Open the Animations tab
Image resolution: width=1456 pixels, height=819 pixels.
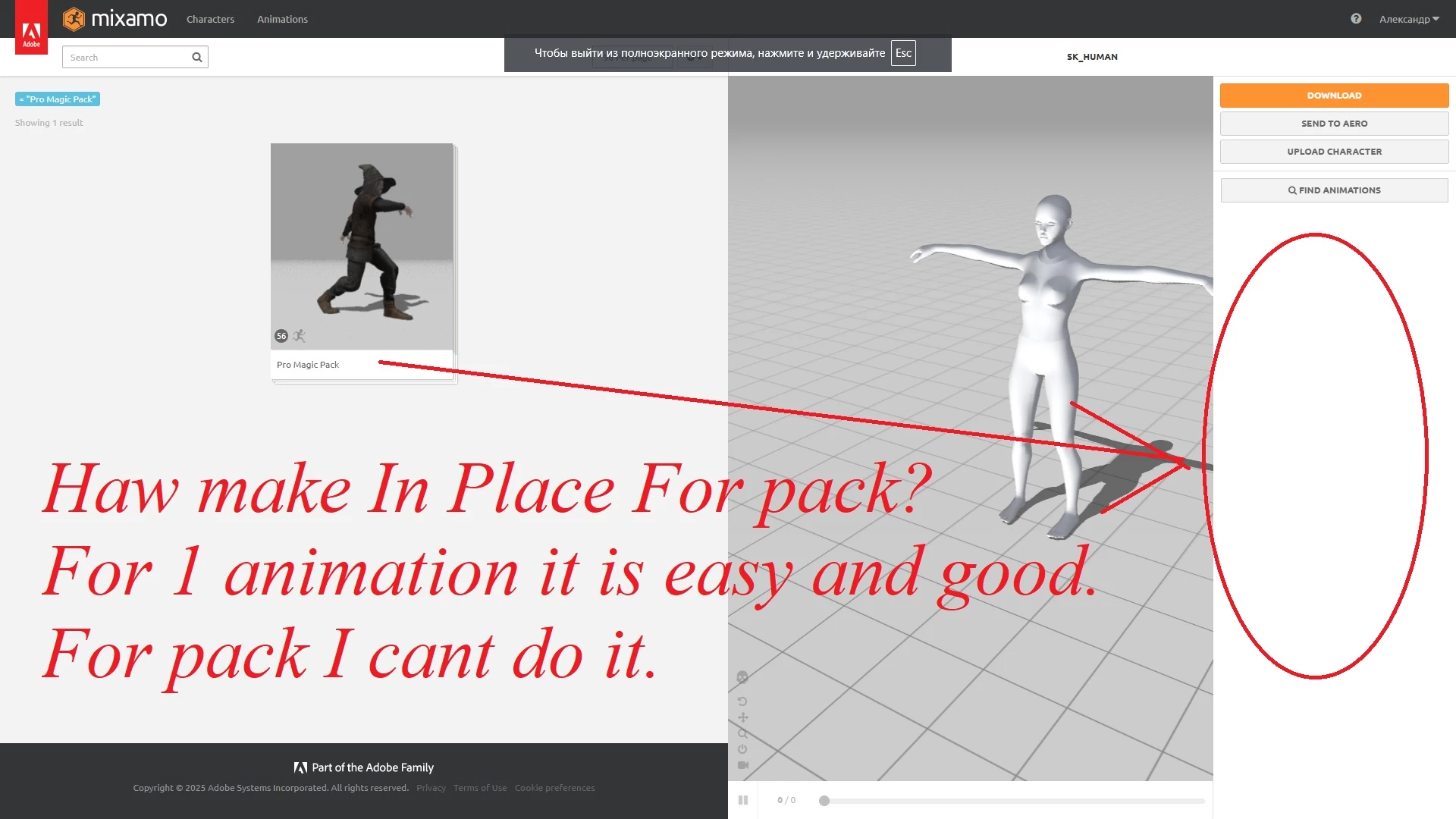(x=282, y=19)
